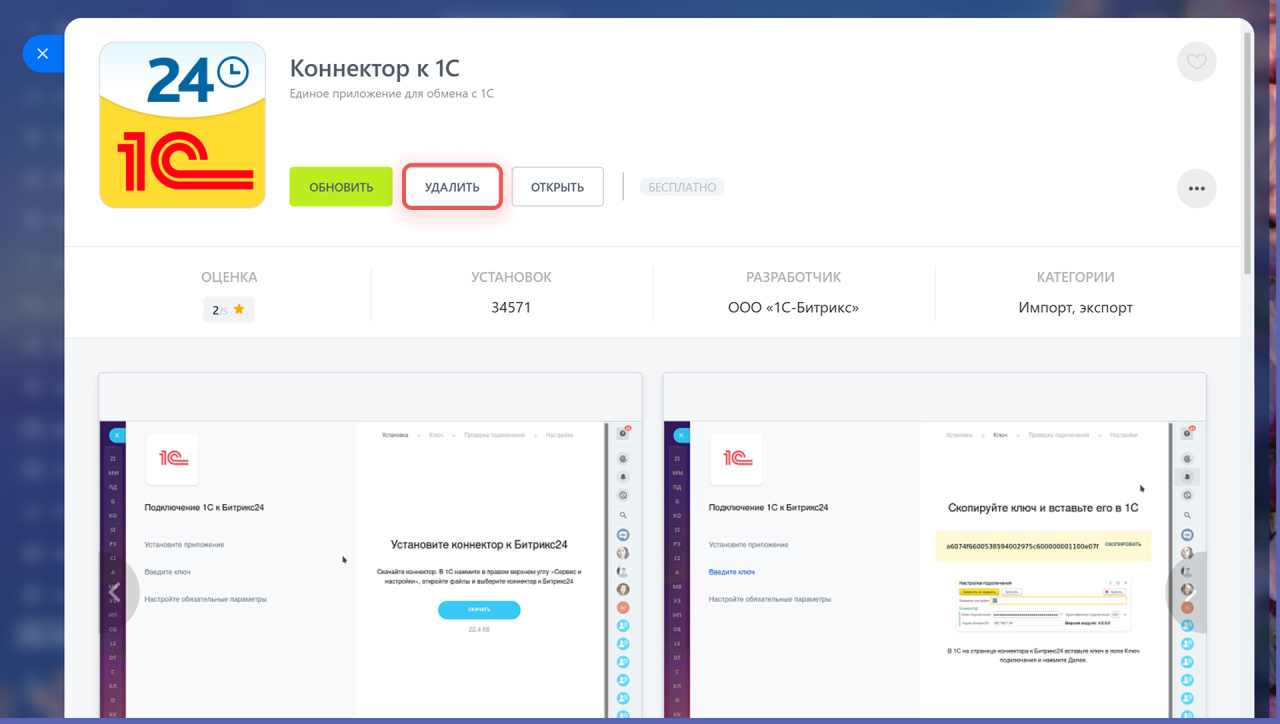Open the second screenshot, Скопируйте ключ
The width and height of the screenshot is (1280, 724).
tap(934, 545)
